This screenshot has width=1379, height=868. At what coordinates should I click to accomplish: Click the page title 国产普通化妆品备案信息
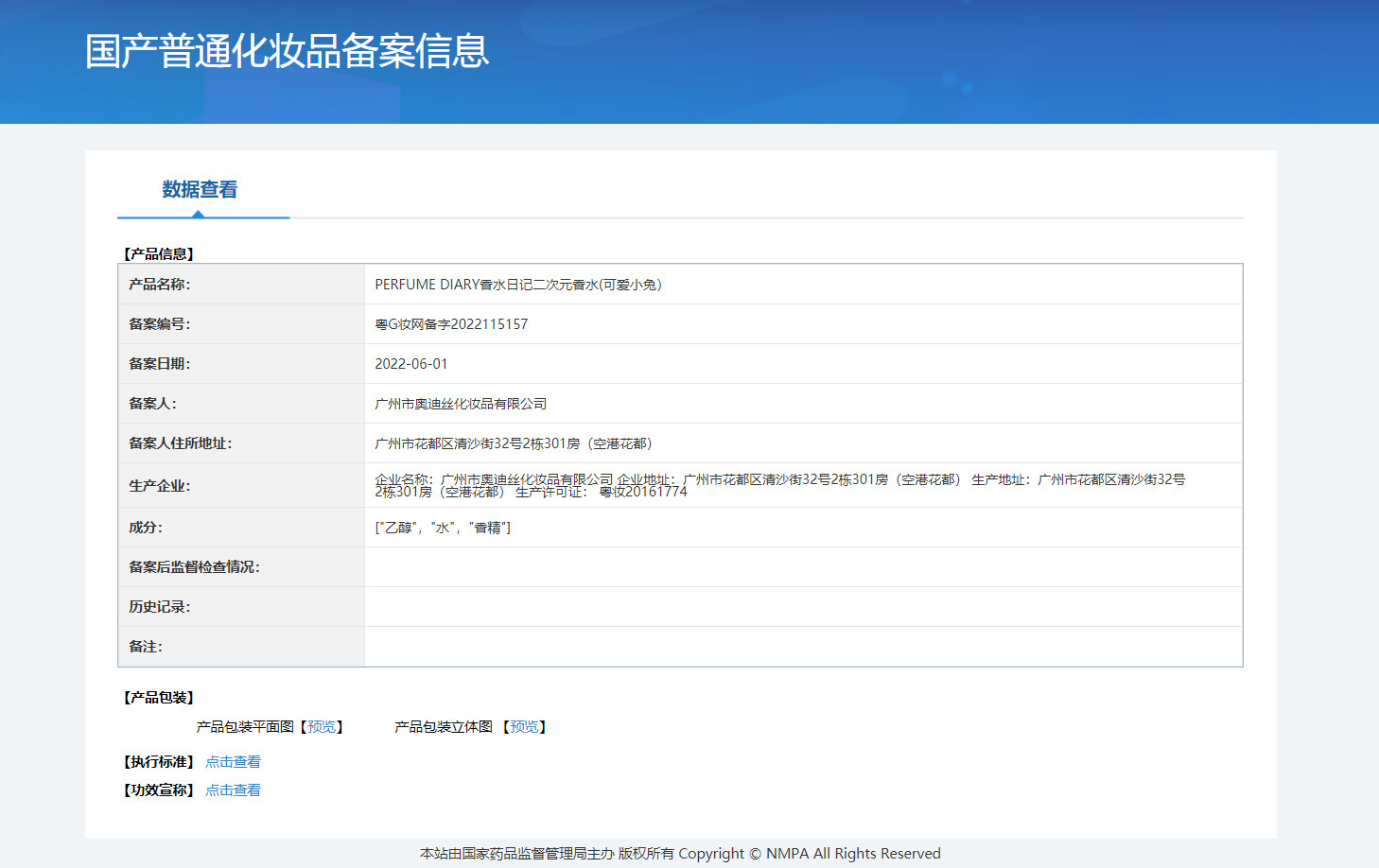pos(286,54)
